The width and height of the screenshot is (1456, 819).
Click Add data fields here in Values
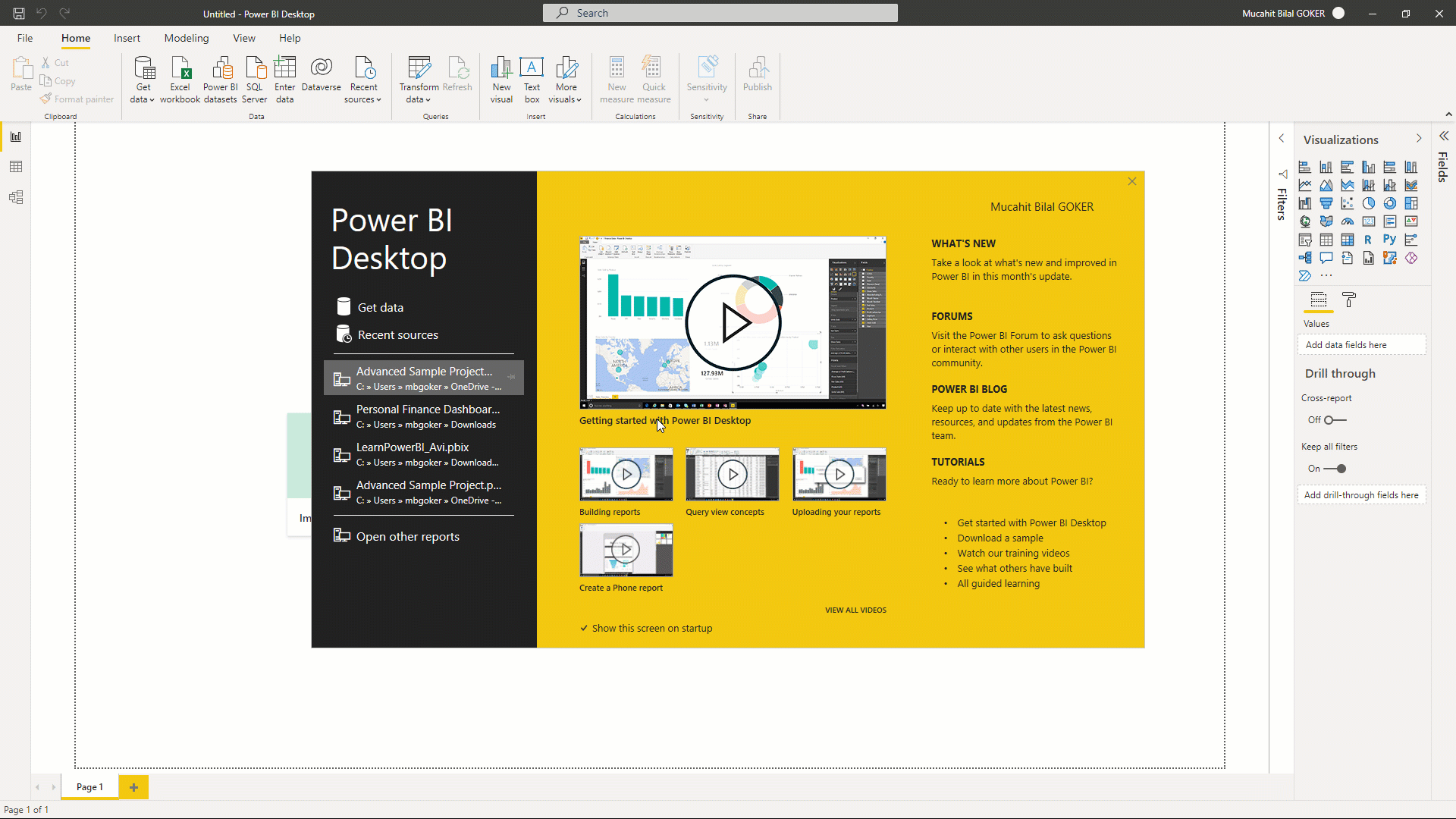[x=1363, y=344]
